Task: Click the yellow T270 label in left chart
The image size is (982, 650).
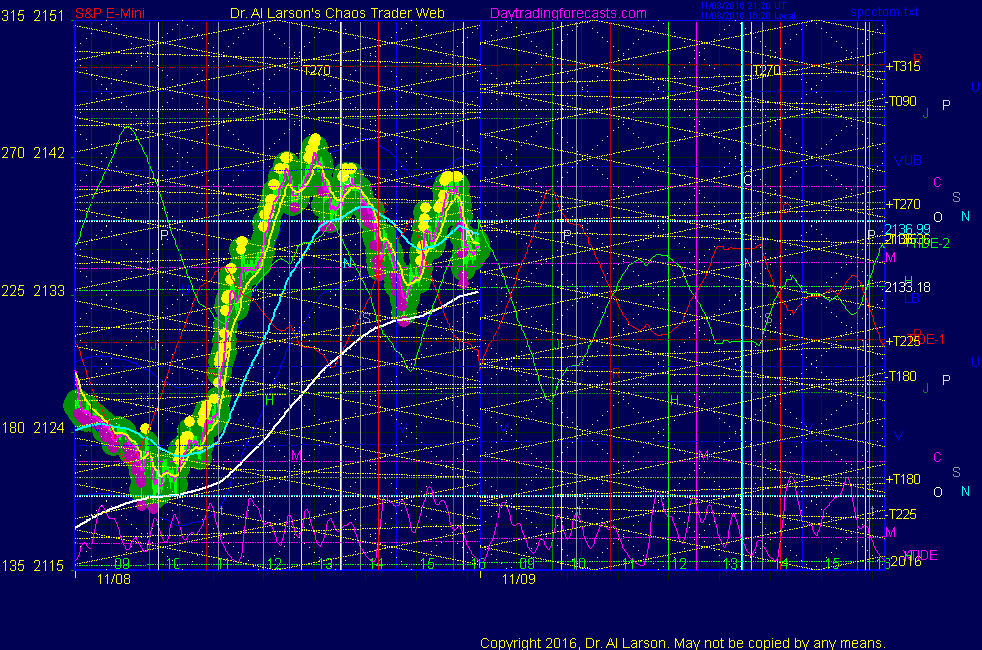Action: coord(316,71)
